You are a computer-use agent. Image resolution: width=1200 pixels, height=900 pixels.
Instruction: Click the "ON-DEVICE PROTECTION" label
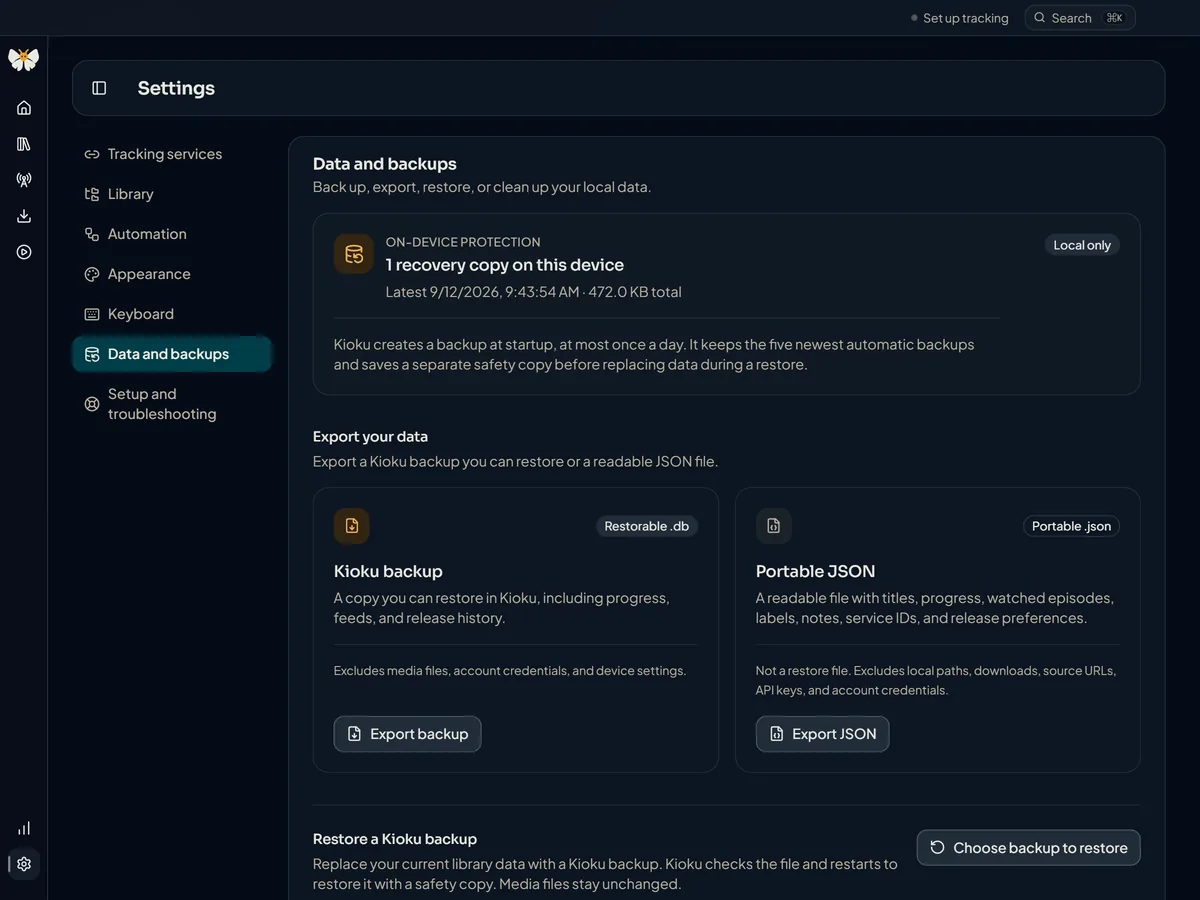click(463, 242)
